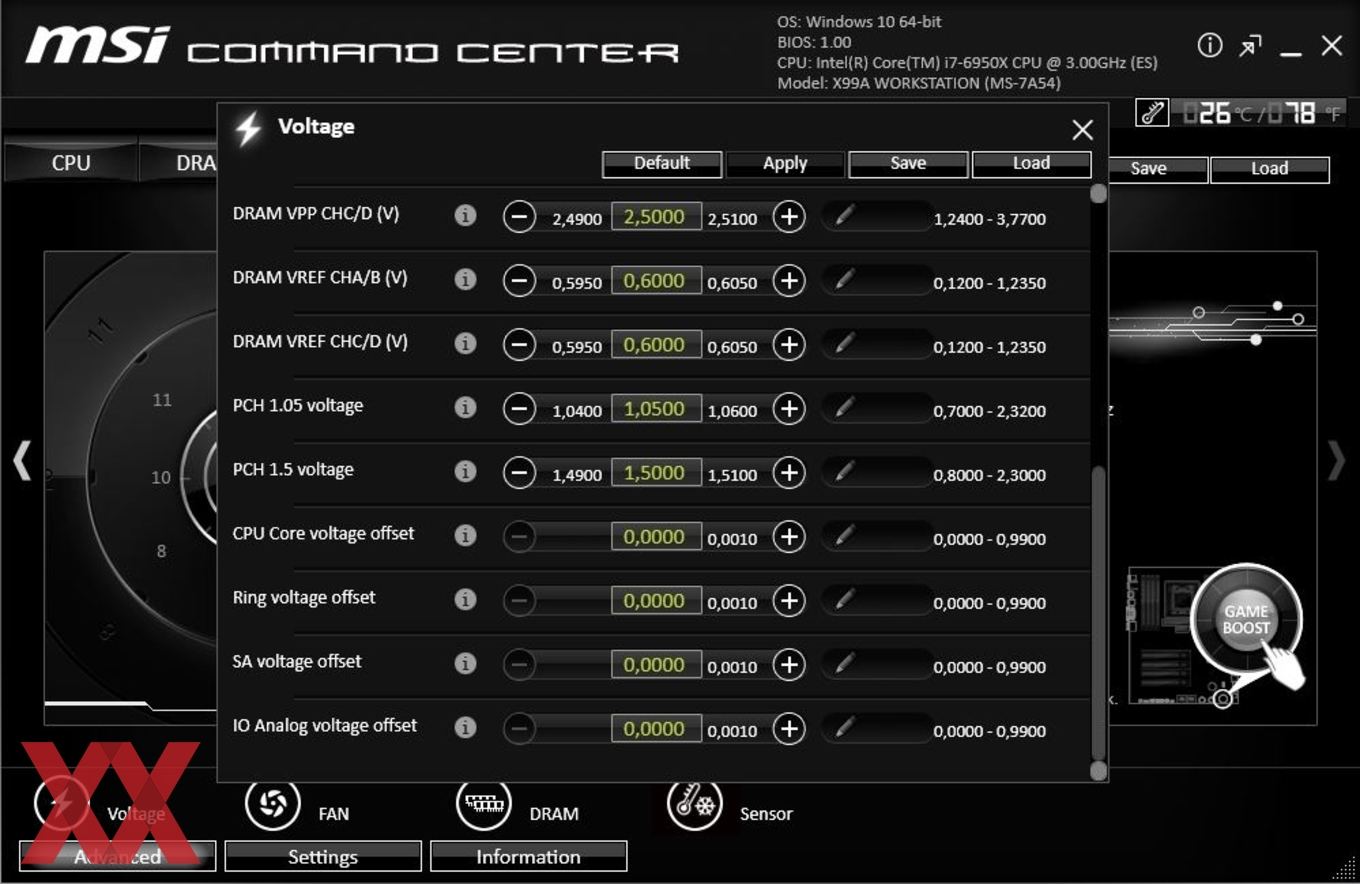
Task: Activate the GAME BOOST knob
Action: (x=1246, y=620)
